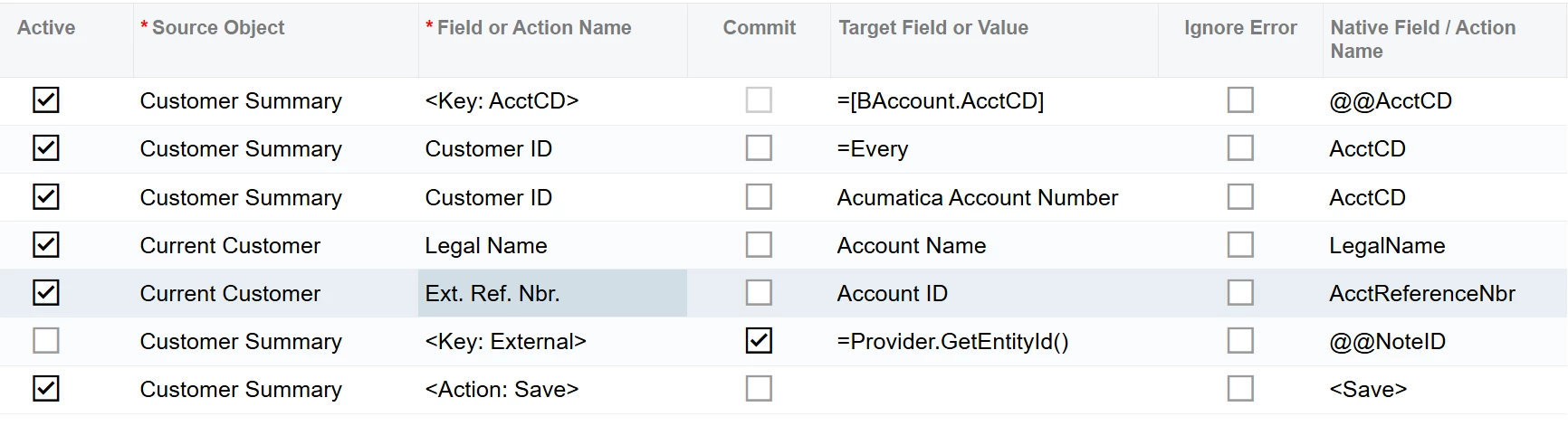Click the <Action: Save> field cell
The width and height of the screenshot is (1568, 426).
pyautogui.click(x=502, y=390)
